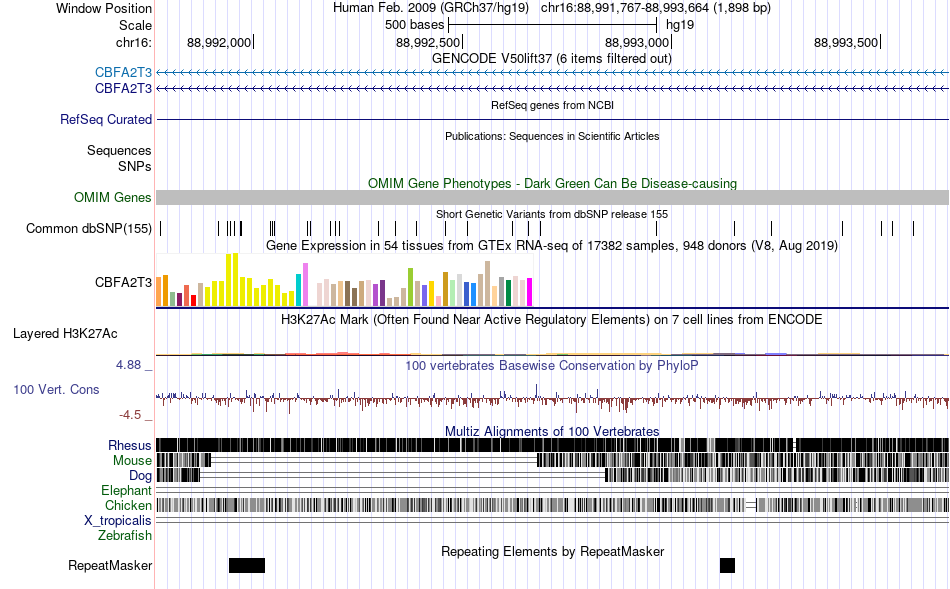Click the GENCODE V50lift37 track title

tap(552, 59)
